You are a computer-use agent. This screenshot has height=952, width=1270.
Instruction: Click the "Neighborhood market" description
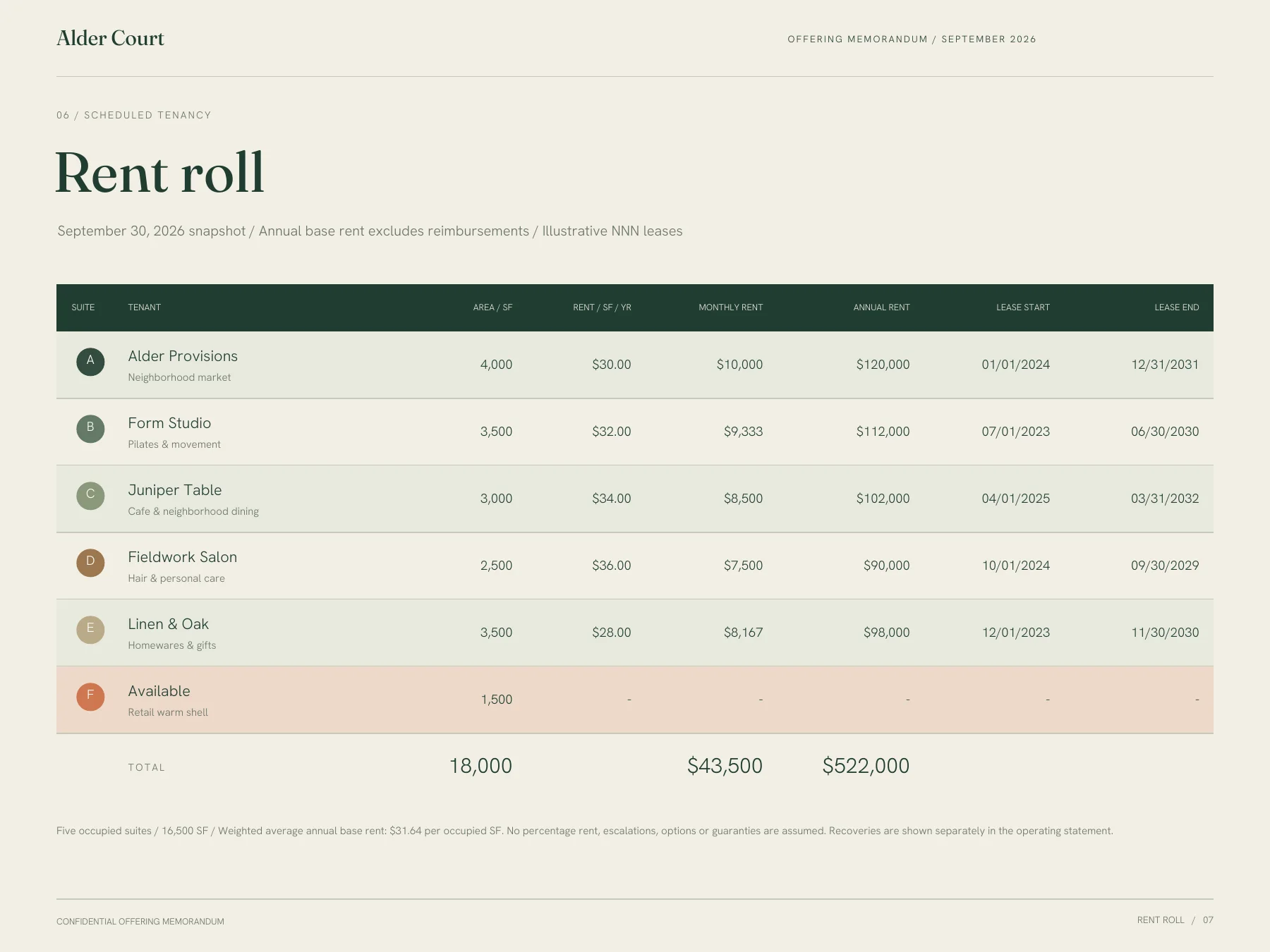(179, 377)
